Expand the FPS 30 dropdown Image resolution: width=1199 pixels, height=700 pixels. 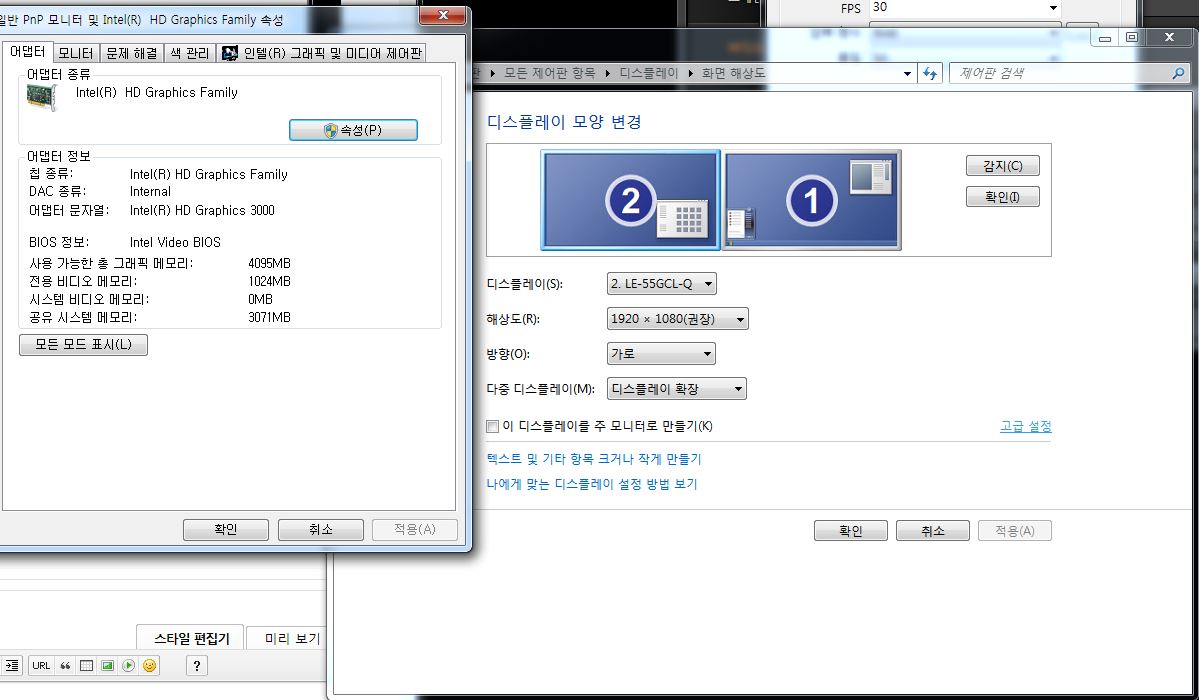[1053, 8]
